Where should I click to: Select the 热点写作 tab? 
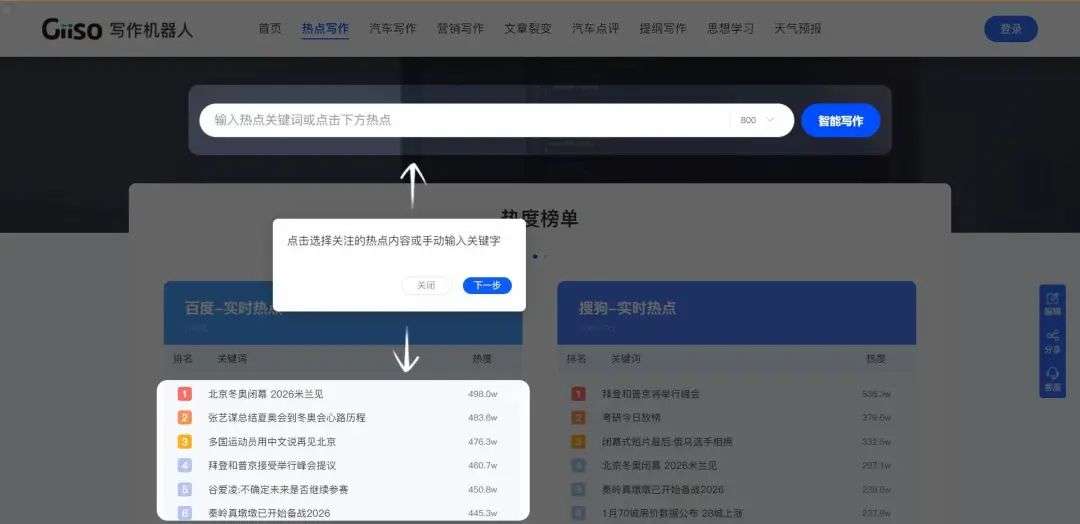click(325, 29)
